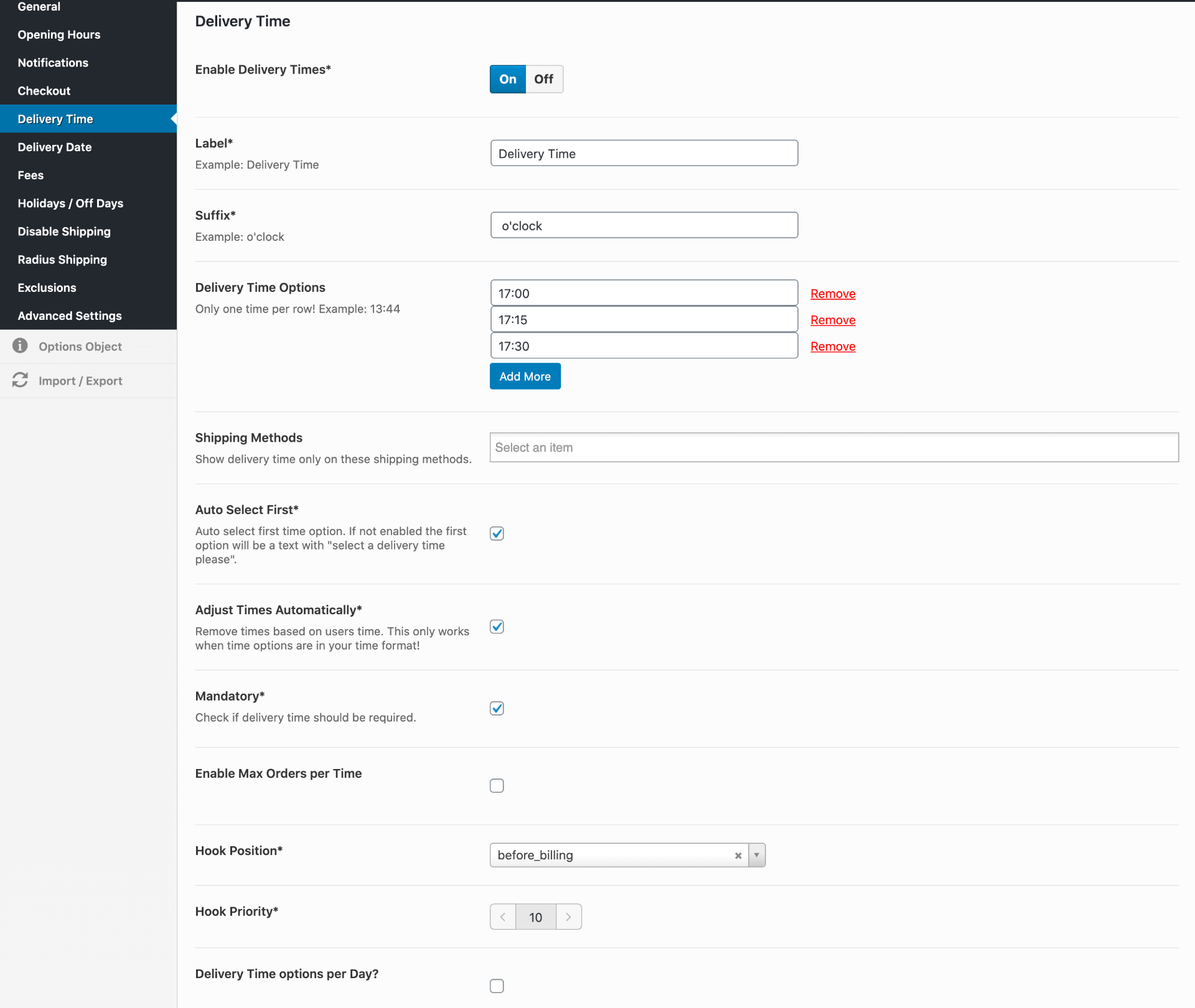
Task: Click the 17:00 time input field
Action: point(644,293)
